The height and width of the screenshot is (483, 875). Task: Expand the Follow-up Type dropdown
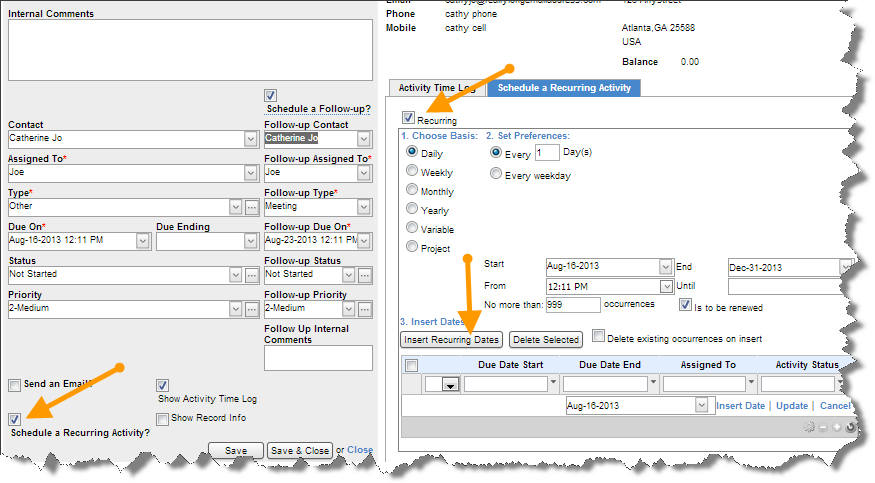point(364,207)
